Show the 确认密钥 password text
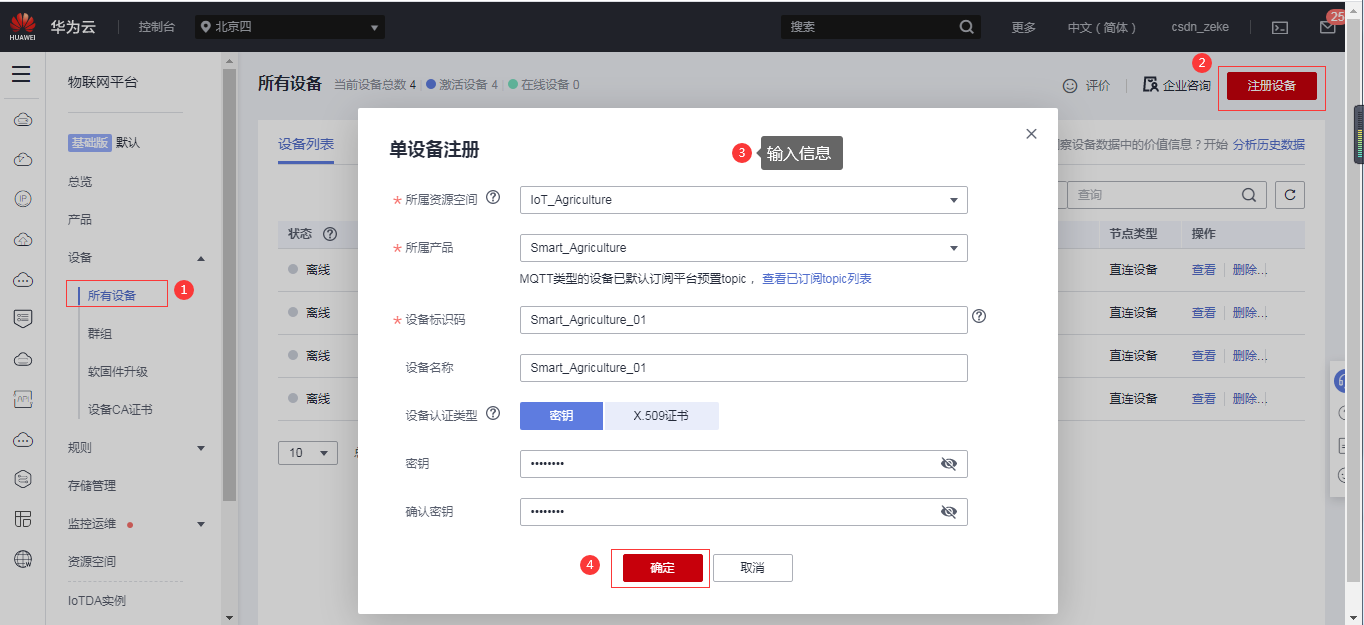1364x625 pixels. 949,512
